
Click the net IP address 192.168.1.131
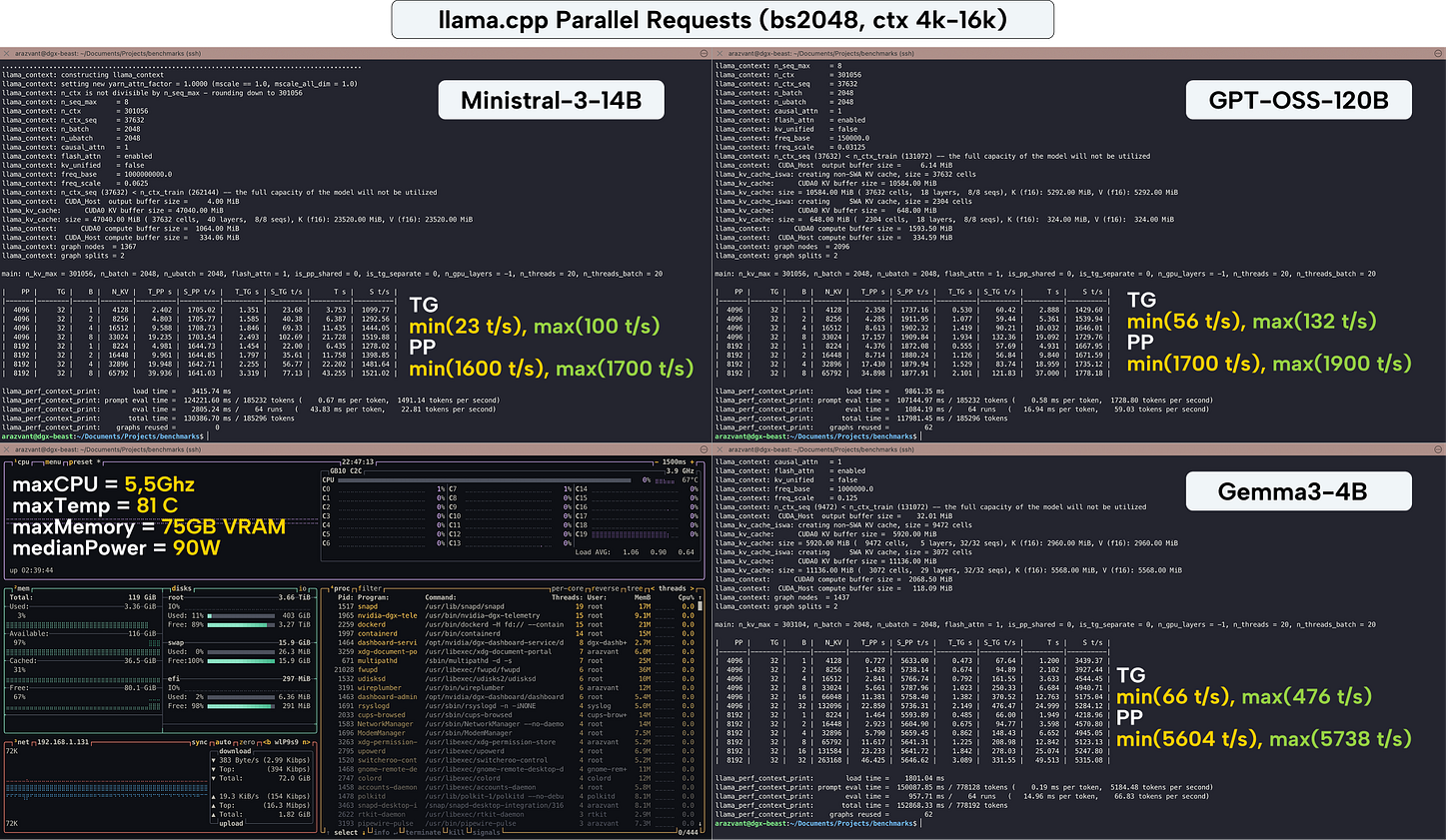pos(63,742)
